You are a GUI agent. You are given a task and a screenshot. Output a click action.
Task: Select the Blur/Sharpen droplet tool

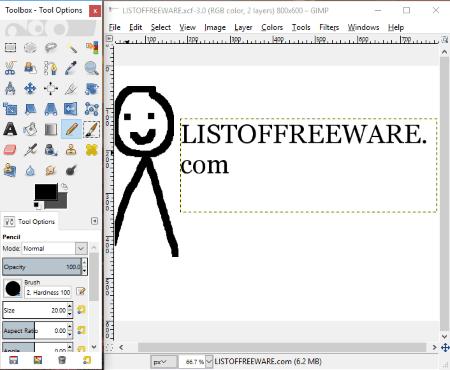click(x=30, y=170)
